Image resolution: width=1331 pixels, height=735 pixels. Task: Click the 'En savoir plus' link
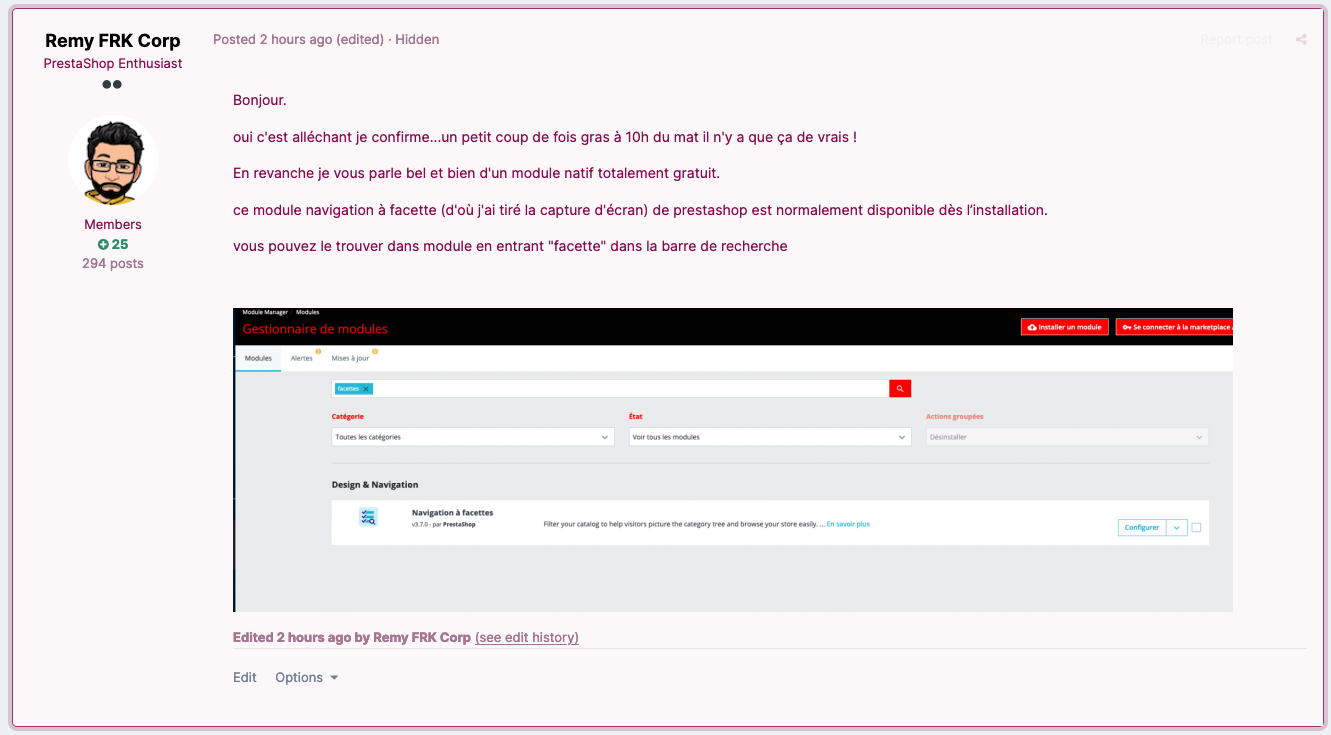click(x=848, y=524)
